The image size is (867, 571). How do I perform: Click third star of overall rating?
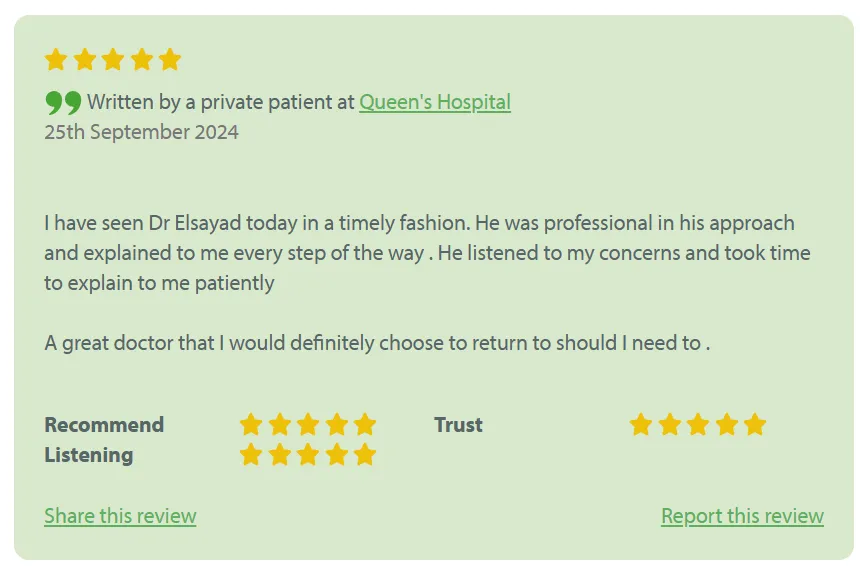tap(113, 59)
